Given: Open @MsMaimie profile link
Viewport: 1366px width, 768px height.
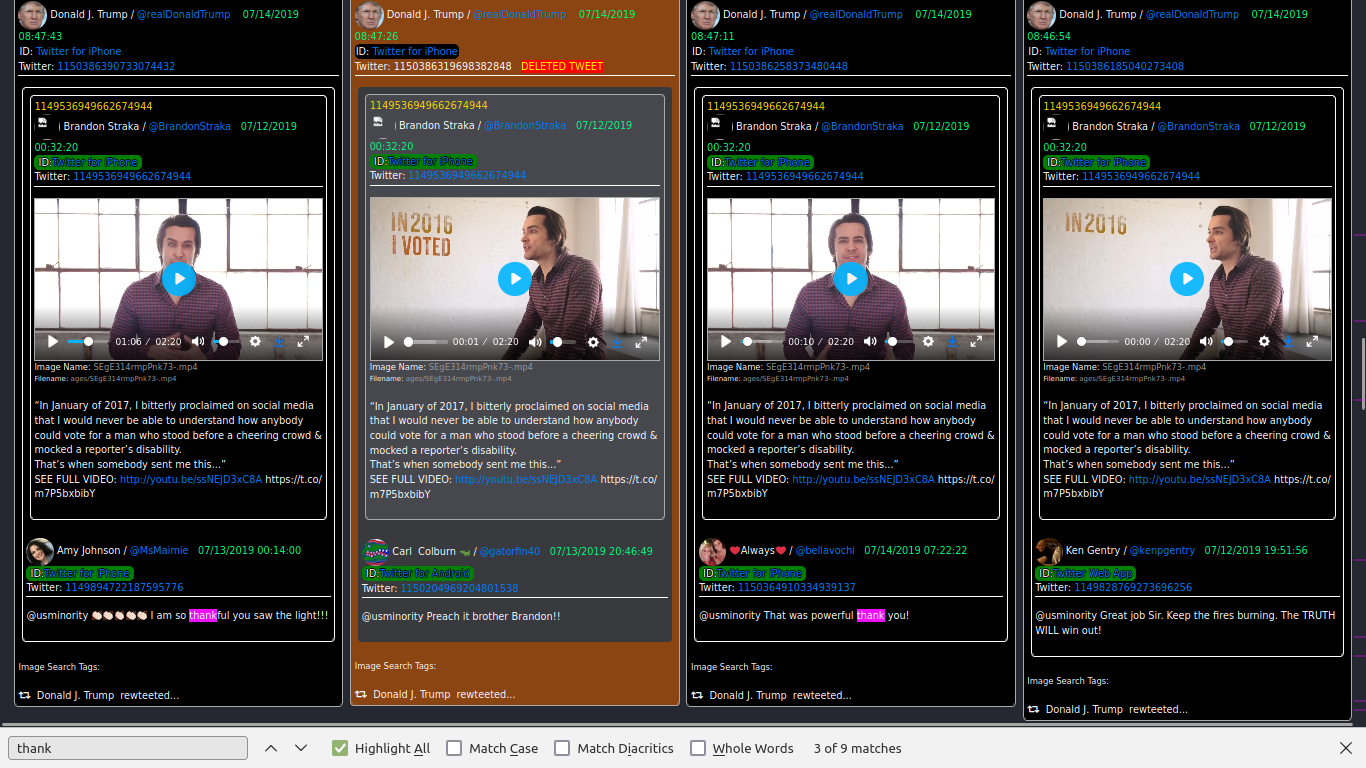Looking at the screenshot, I should (159, 550).
